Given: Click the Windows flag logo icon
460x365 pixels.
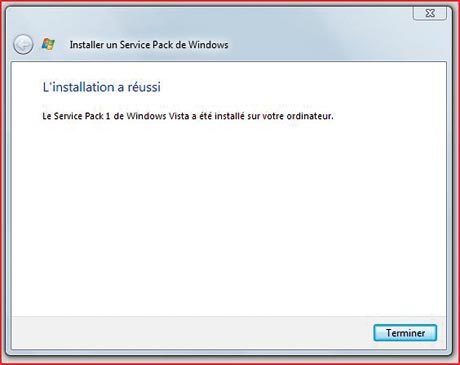Looking at the screenshot, I should point(48,44).
